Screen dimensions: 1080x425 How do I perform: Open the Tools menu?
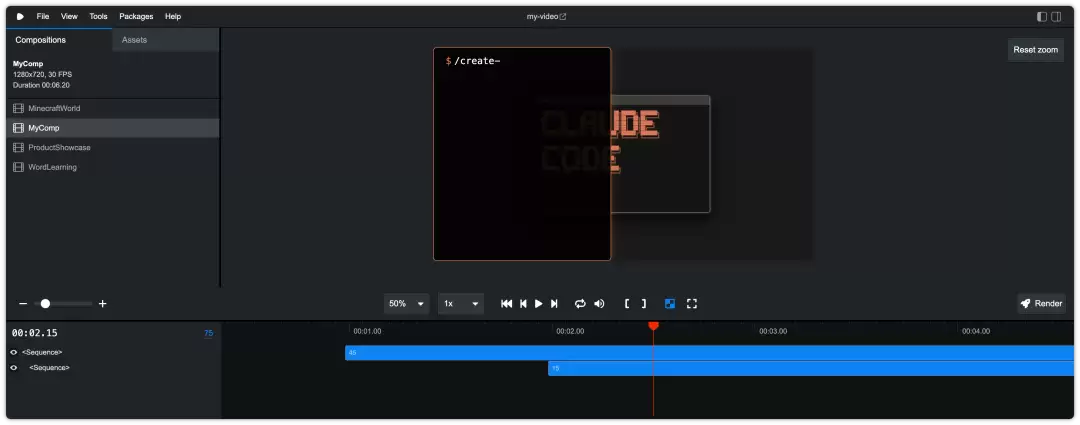click(x=98, y=16)
